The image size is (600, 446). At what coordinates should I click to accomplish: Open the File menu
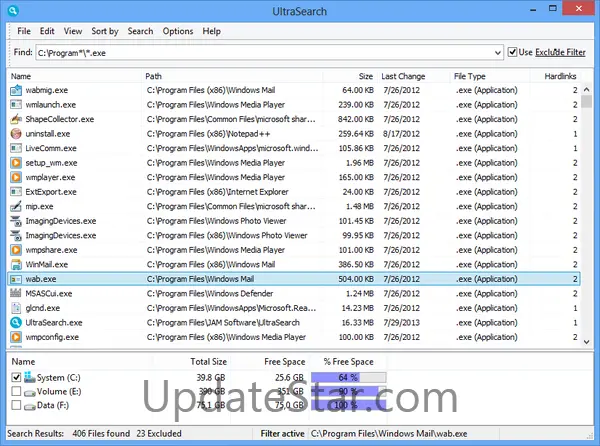coord(24,31)
